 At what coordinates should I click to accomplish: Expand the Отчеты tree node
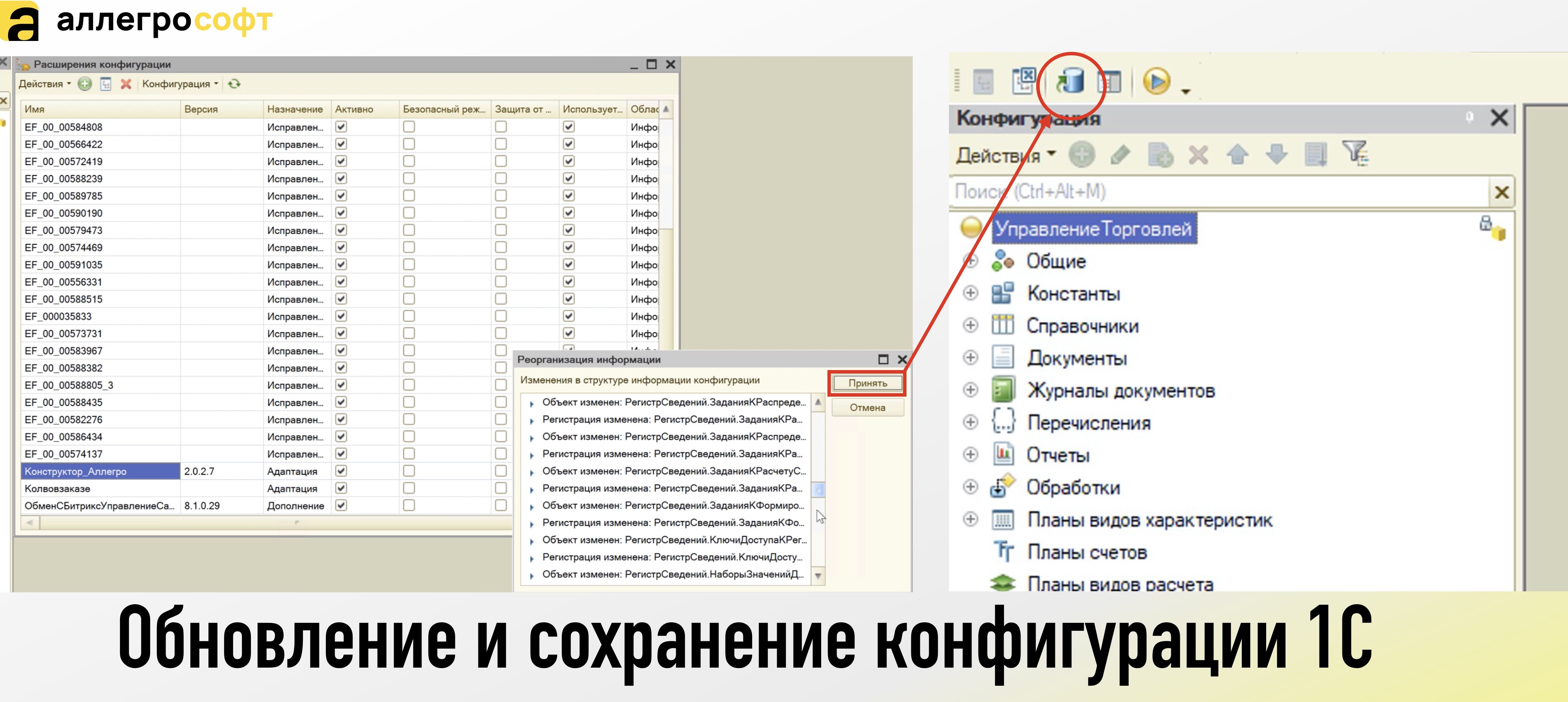970,454
